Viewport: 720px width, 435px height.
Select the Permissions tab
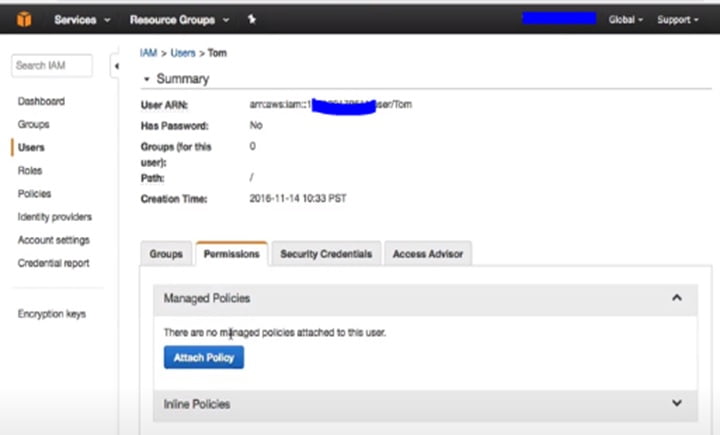(x=231, y=254)
